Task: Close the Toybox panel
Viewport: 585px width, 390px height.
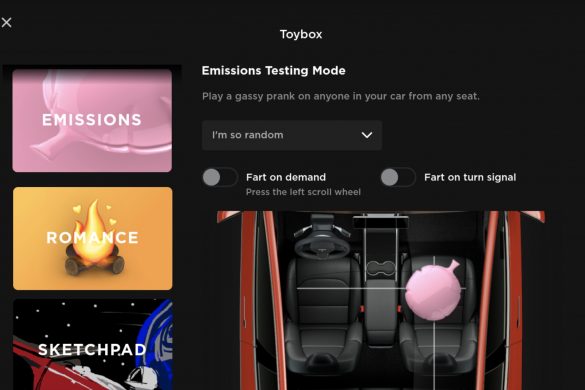Action: tap(6, 22)
